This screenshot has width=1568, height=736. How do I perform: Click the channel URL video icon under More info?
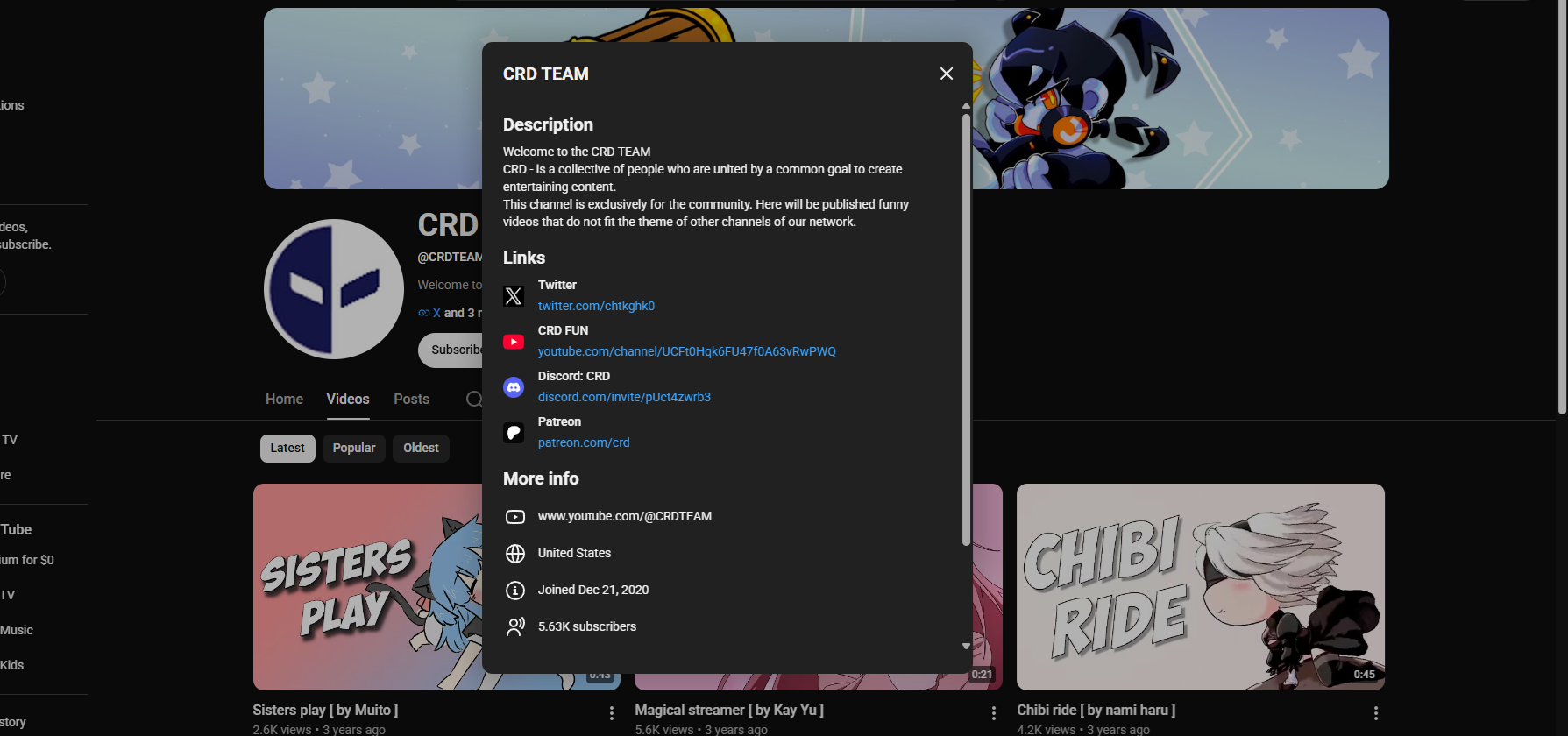tap(515, 517)
